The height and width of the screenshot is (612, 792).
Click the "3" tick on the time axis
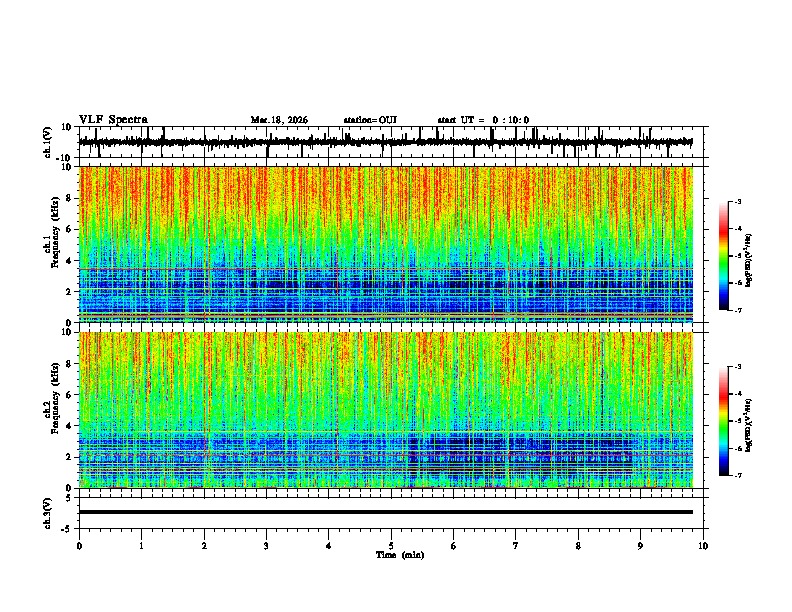tap(266, 546)
